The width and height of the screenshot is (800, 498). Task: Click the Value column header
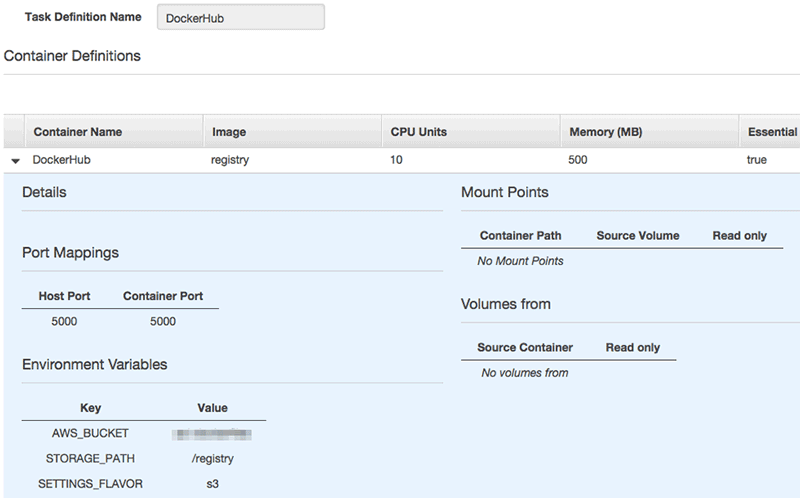point(212,408)
